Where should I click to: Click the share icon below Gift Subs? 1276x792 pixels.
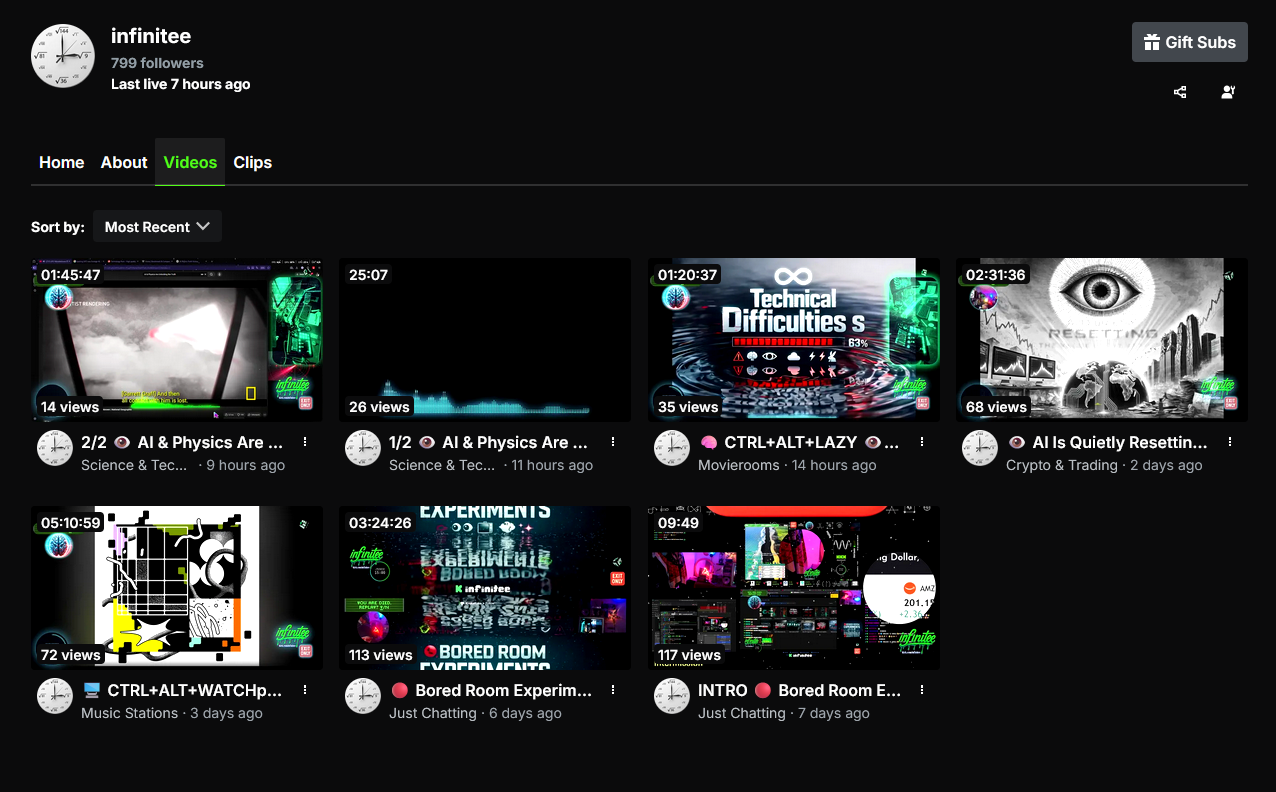click(1180, 92)
